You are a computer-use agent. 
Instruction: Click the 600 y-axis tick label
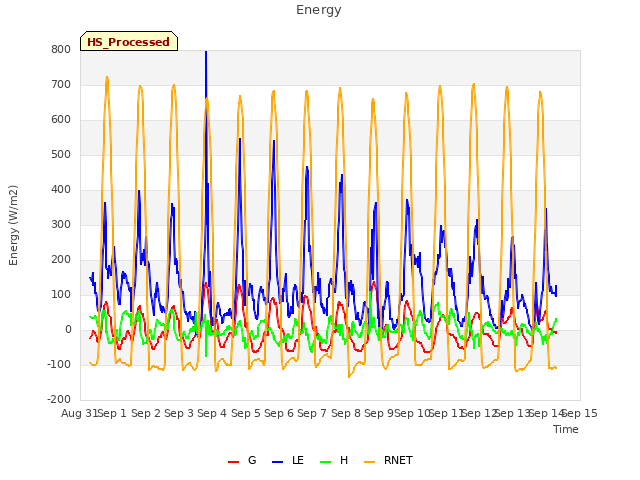[x=61, y=120]
